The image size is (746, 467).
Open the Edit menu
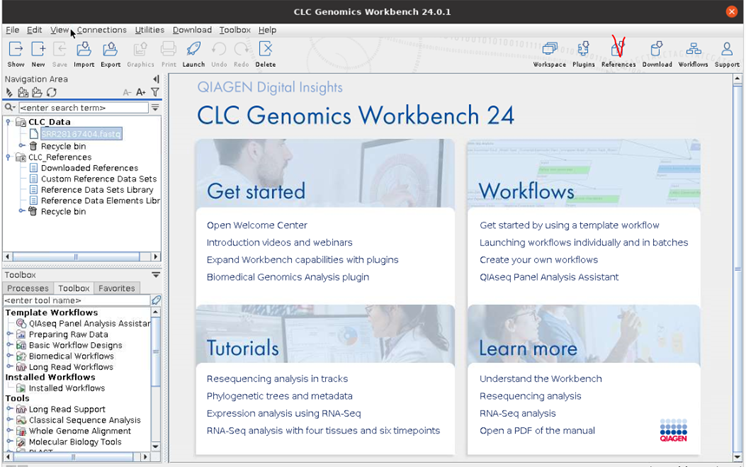[x=34, y=30]
